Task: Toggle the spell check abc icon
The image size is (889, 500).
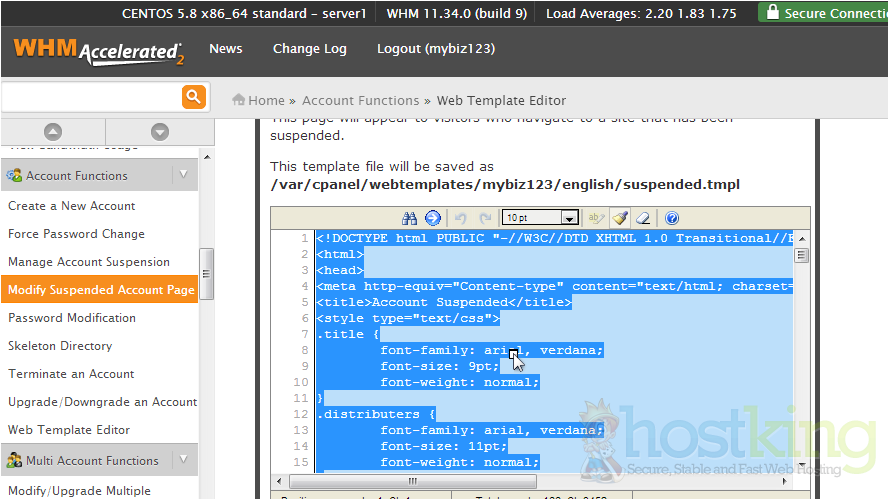Action: coord(597,218)
